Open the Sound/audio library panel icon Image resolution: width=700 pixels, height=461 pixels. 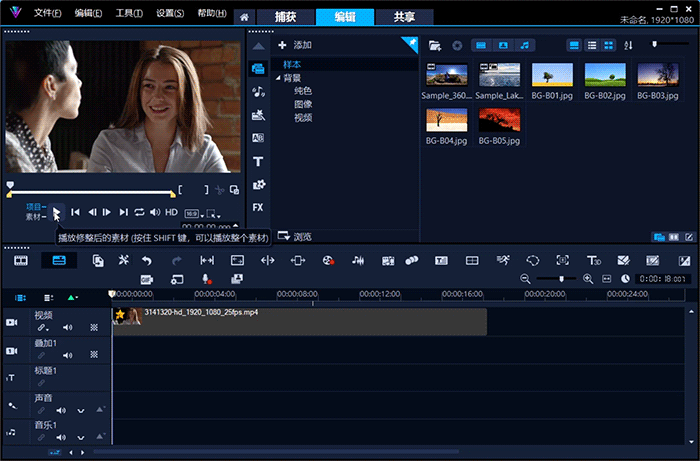tap(258, 92)
